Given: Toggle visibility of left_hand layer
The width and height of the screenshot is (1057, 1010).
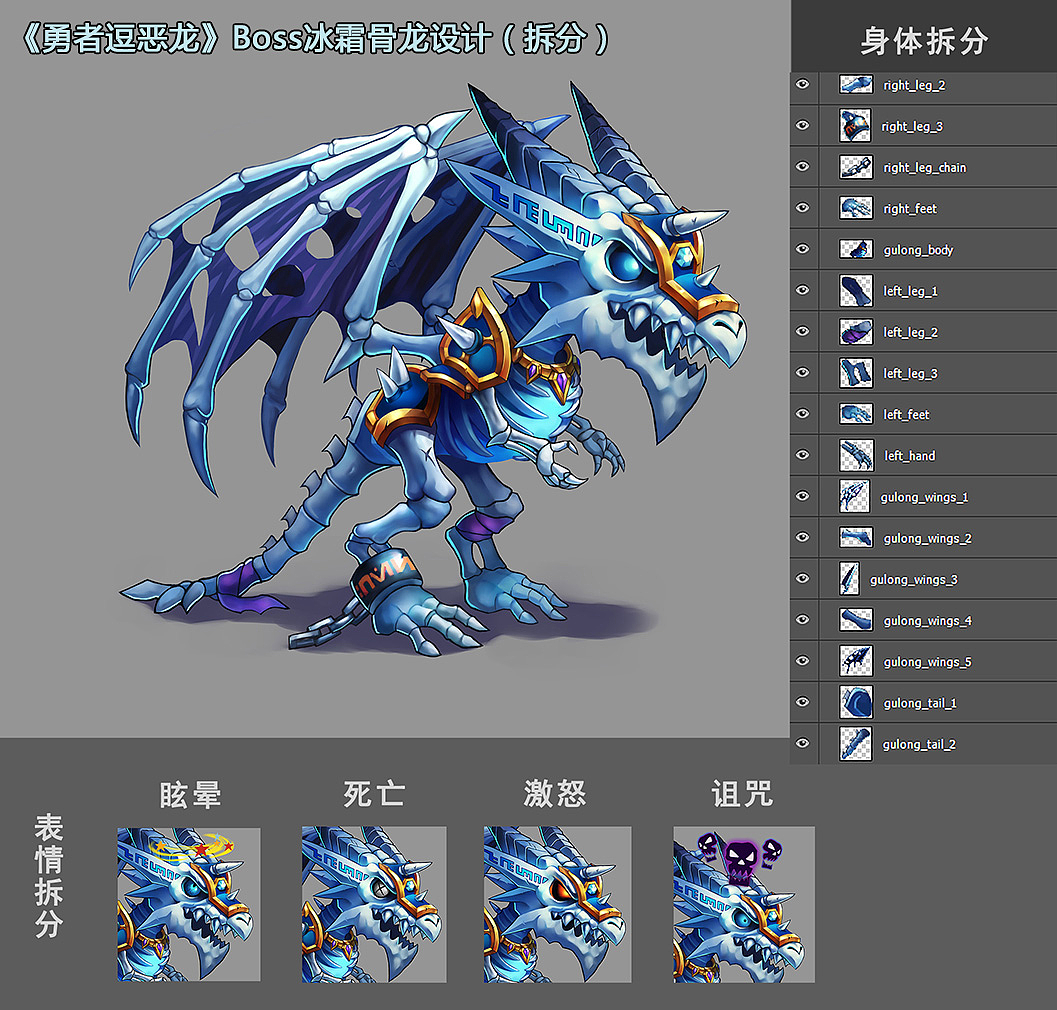Looking at the screenshot, I should 802,454.
